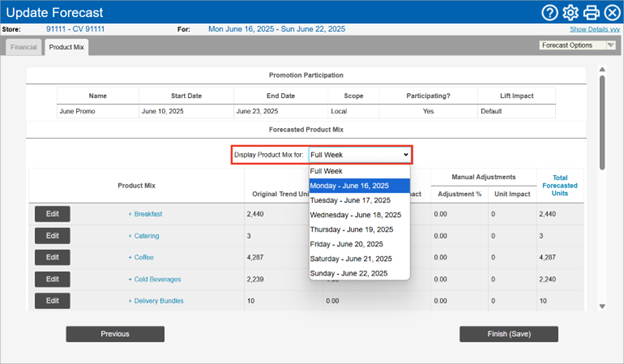Close the Update Forecast window

click(612, 13)
